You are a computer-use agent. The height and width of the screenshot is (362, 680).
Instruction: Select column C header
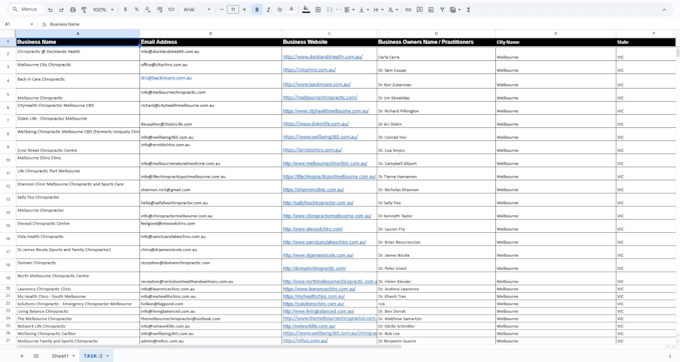pos(329,33)
